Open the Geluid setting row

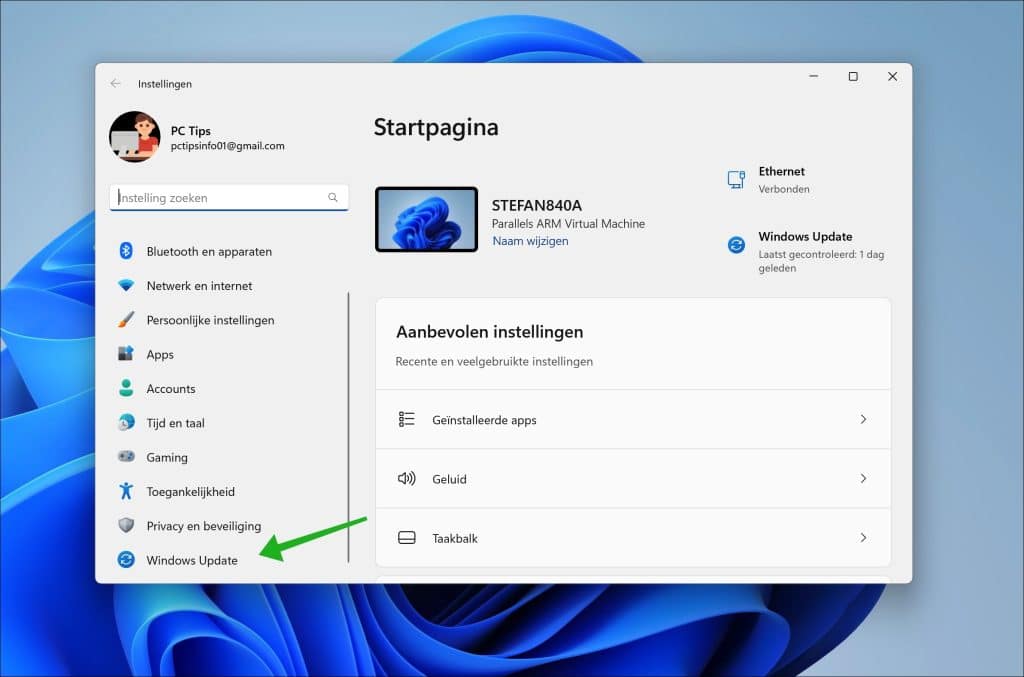coord(633,479)
